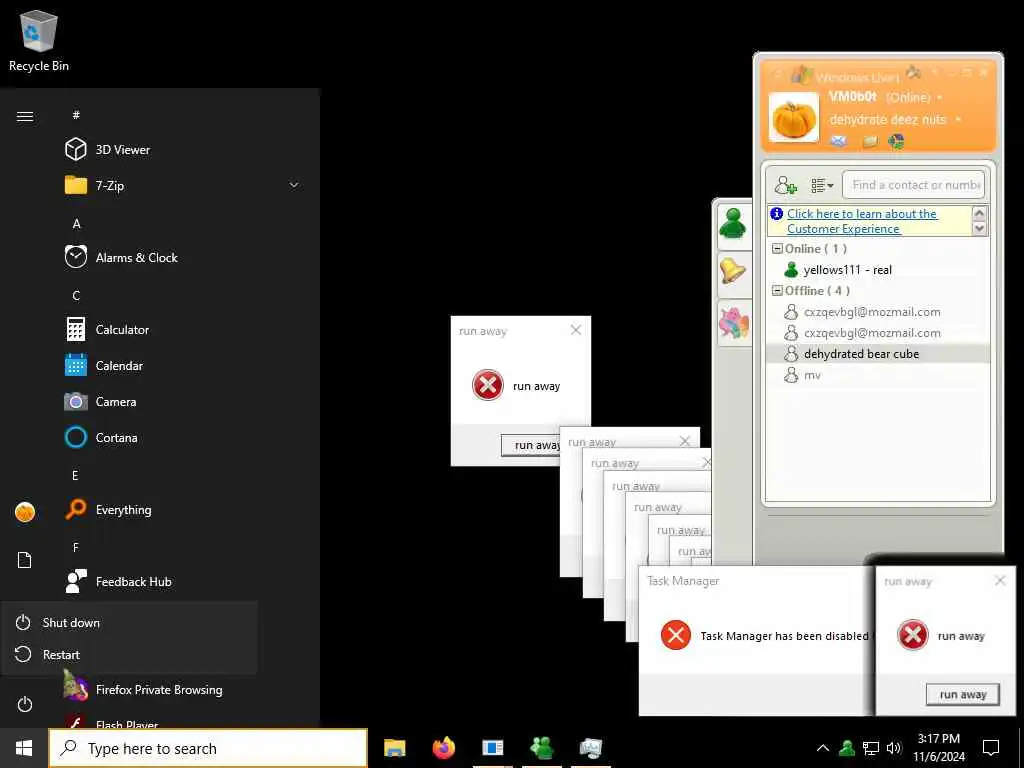Image resolution: width=1024 pixels, height=768 pixels.
Task: Choose Restart from the power menu
Action: coord(129,654)
